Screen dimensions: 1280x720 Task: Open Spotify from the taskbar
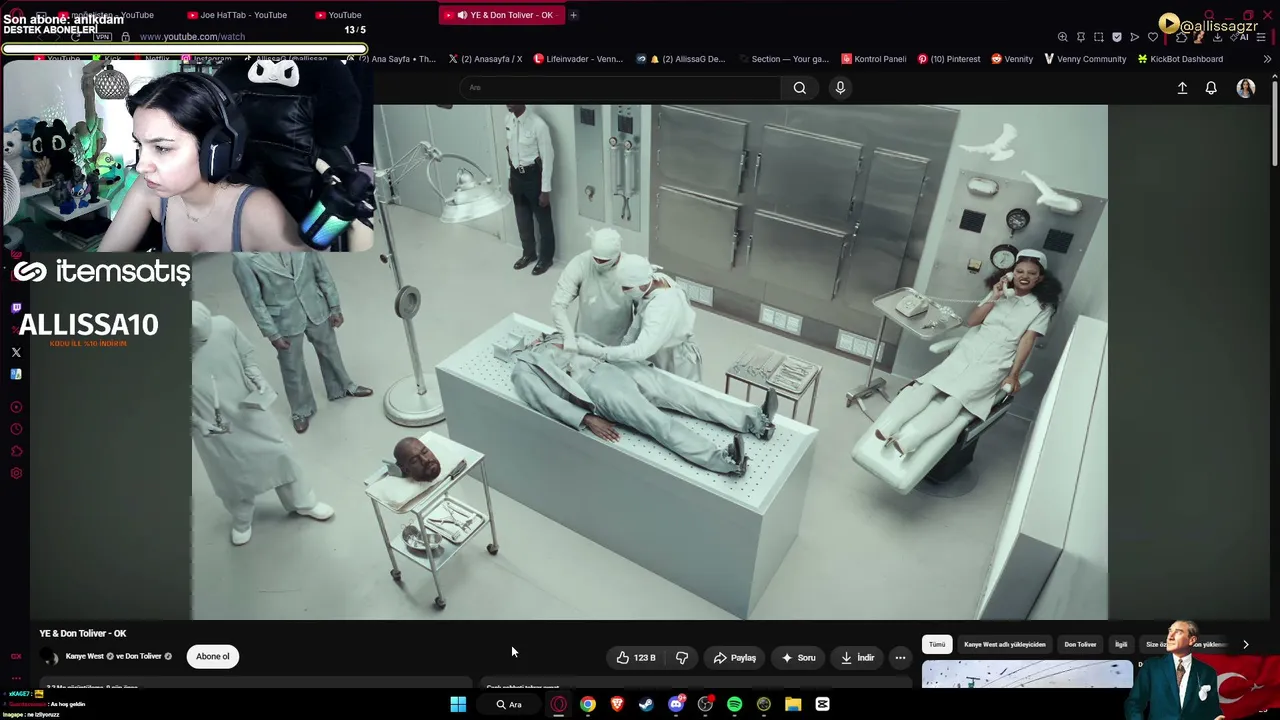735,704
